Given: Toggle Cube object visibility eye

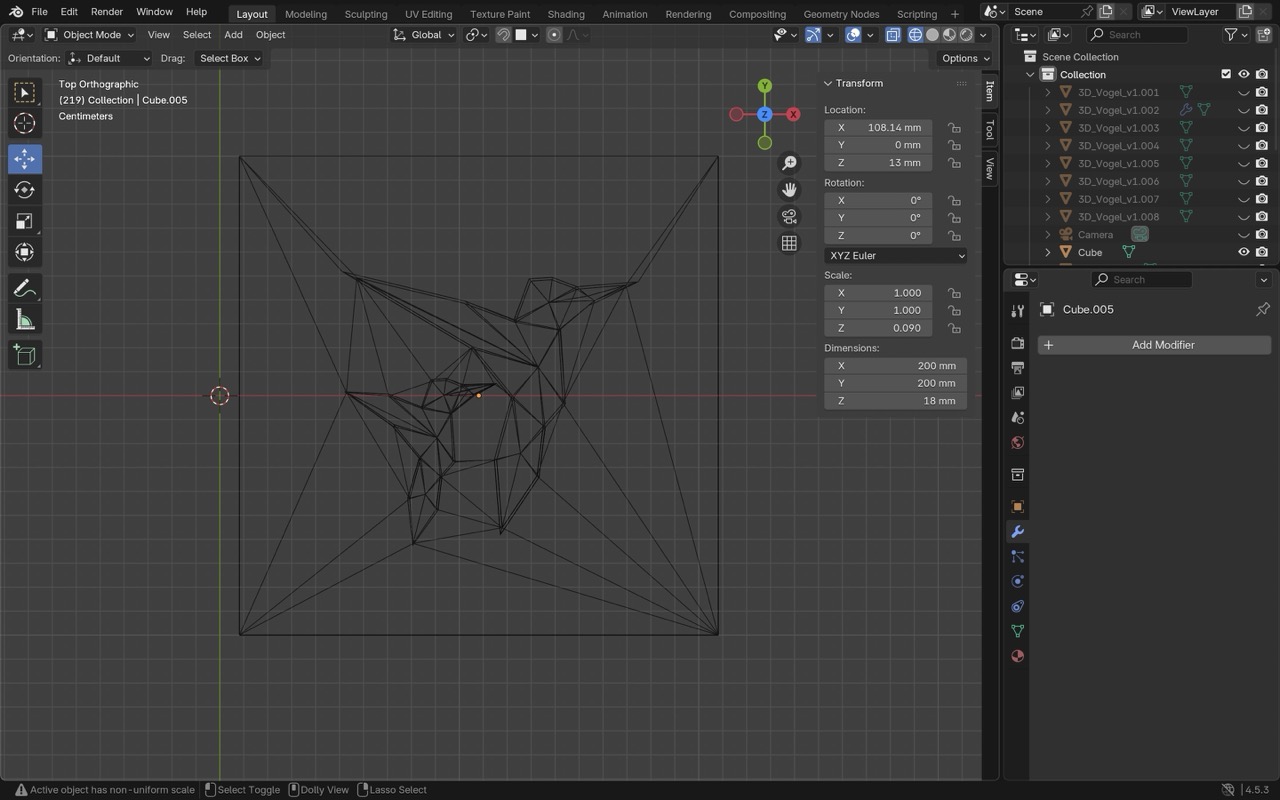Looking at the screenshot, I should click(x=1244, y=252).
